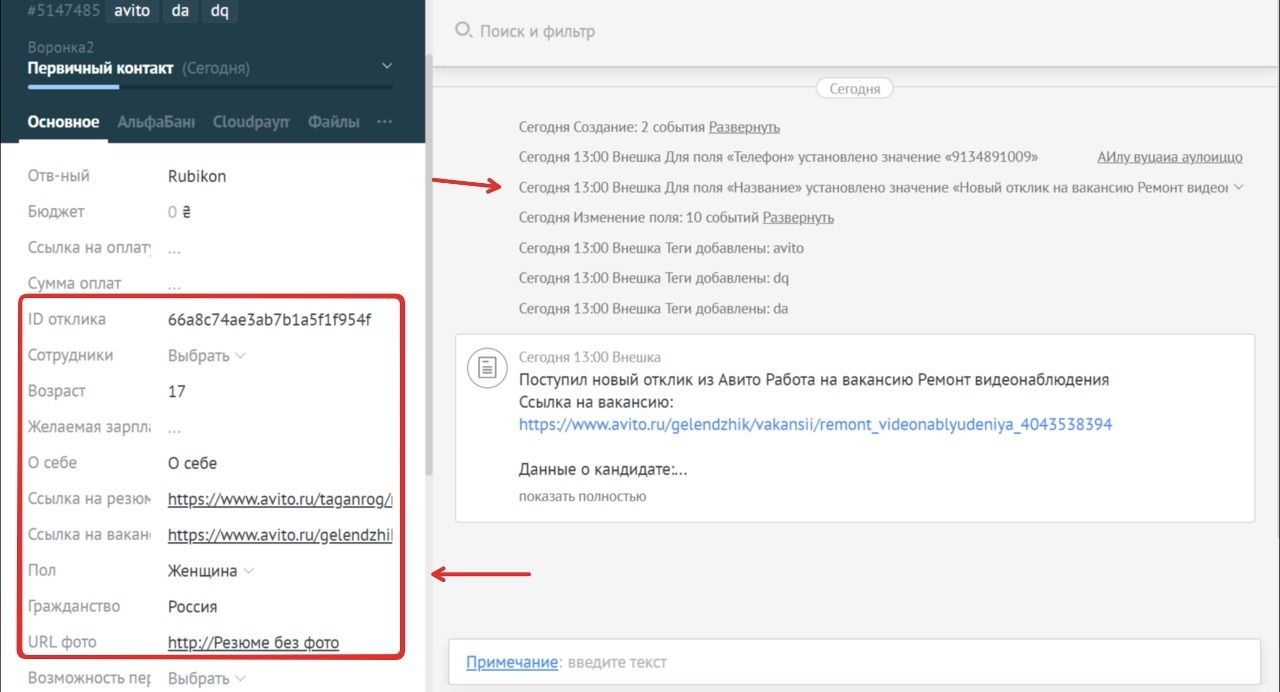Switch to the «Cloudpaym» tab
Screen dimensions: 1280x692
tap(250, 120)
